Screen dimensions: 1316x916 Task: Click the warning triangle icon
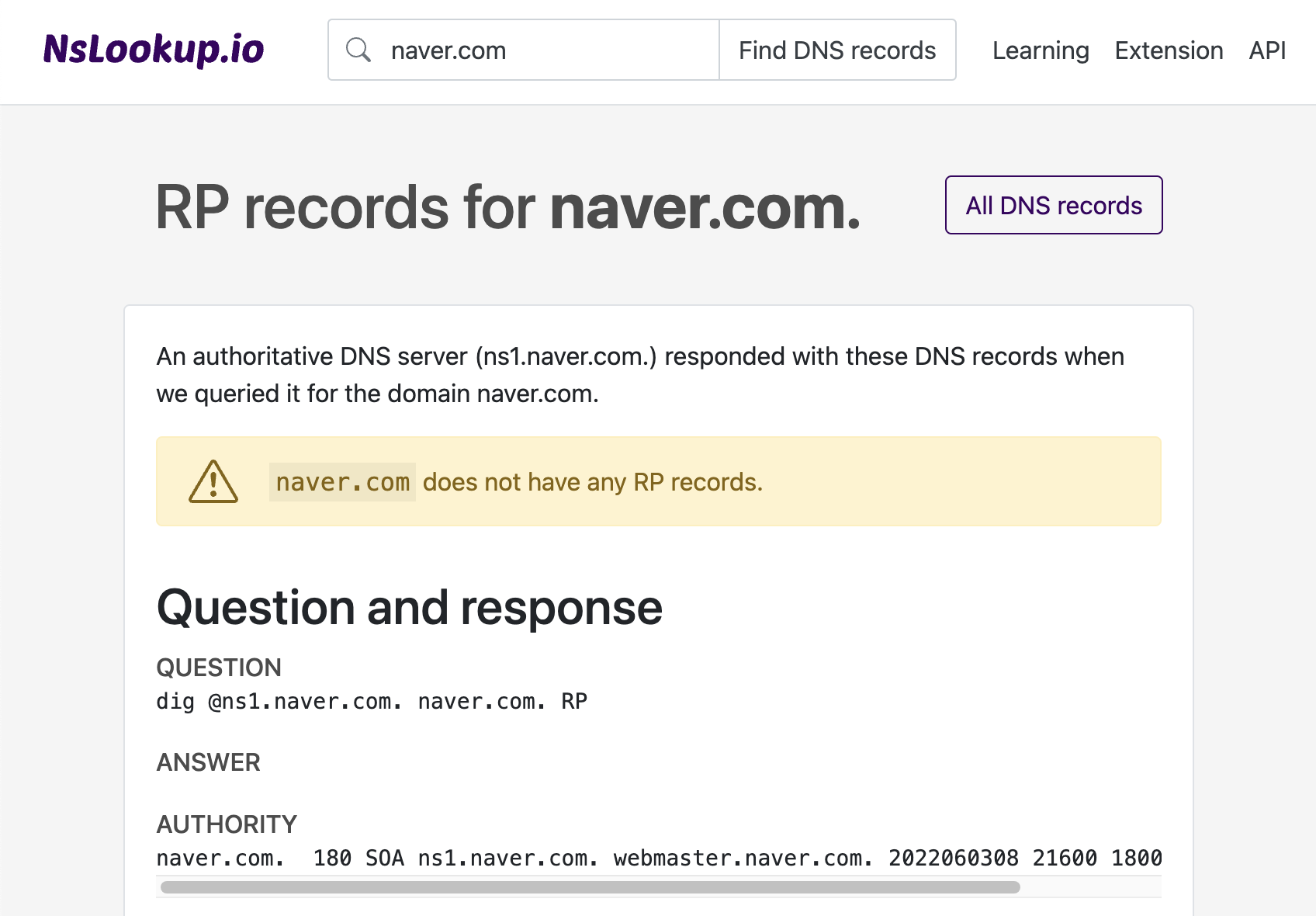[213, 481]
